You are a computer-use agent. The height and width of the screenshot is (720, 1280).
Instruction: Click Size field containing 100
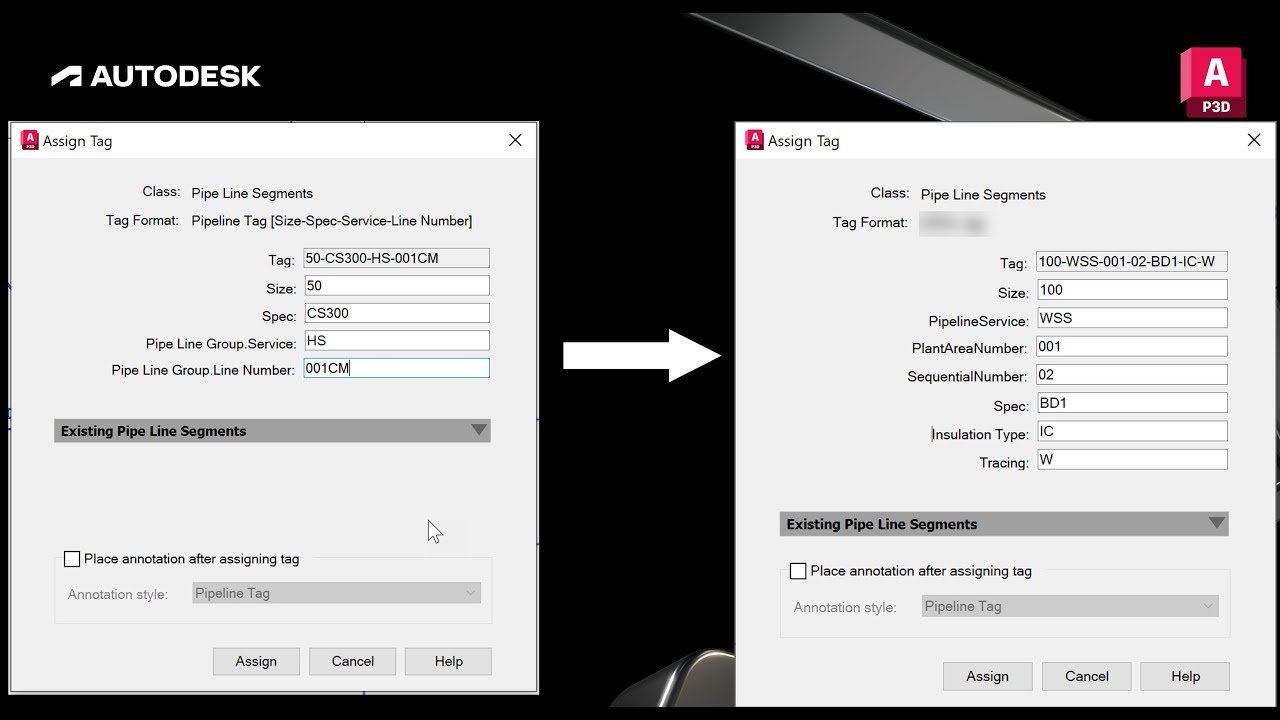click(x=1132, y=290)
